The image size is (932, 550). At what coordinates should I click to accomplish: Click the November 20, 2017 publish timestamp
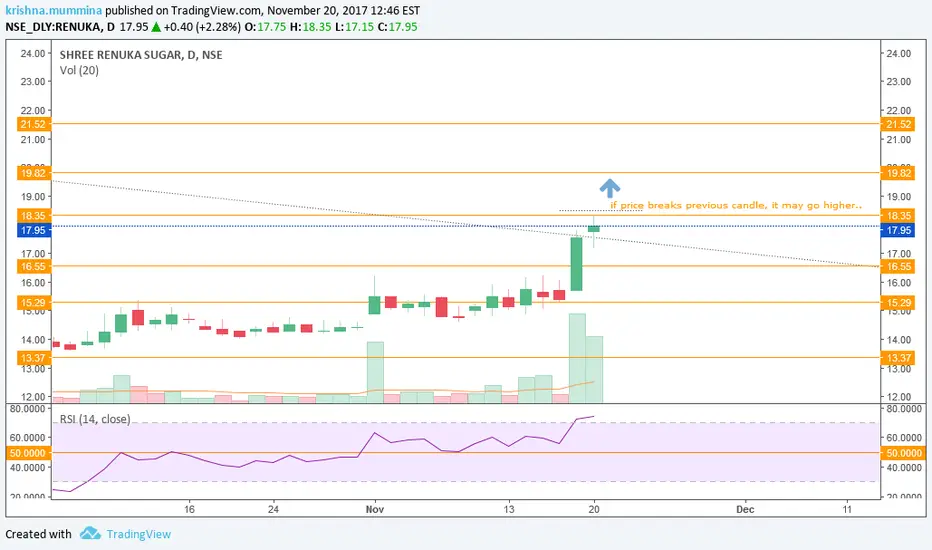tap(343, 11)
